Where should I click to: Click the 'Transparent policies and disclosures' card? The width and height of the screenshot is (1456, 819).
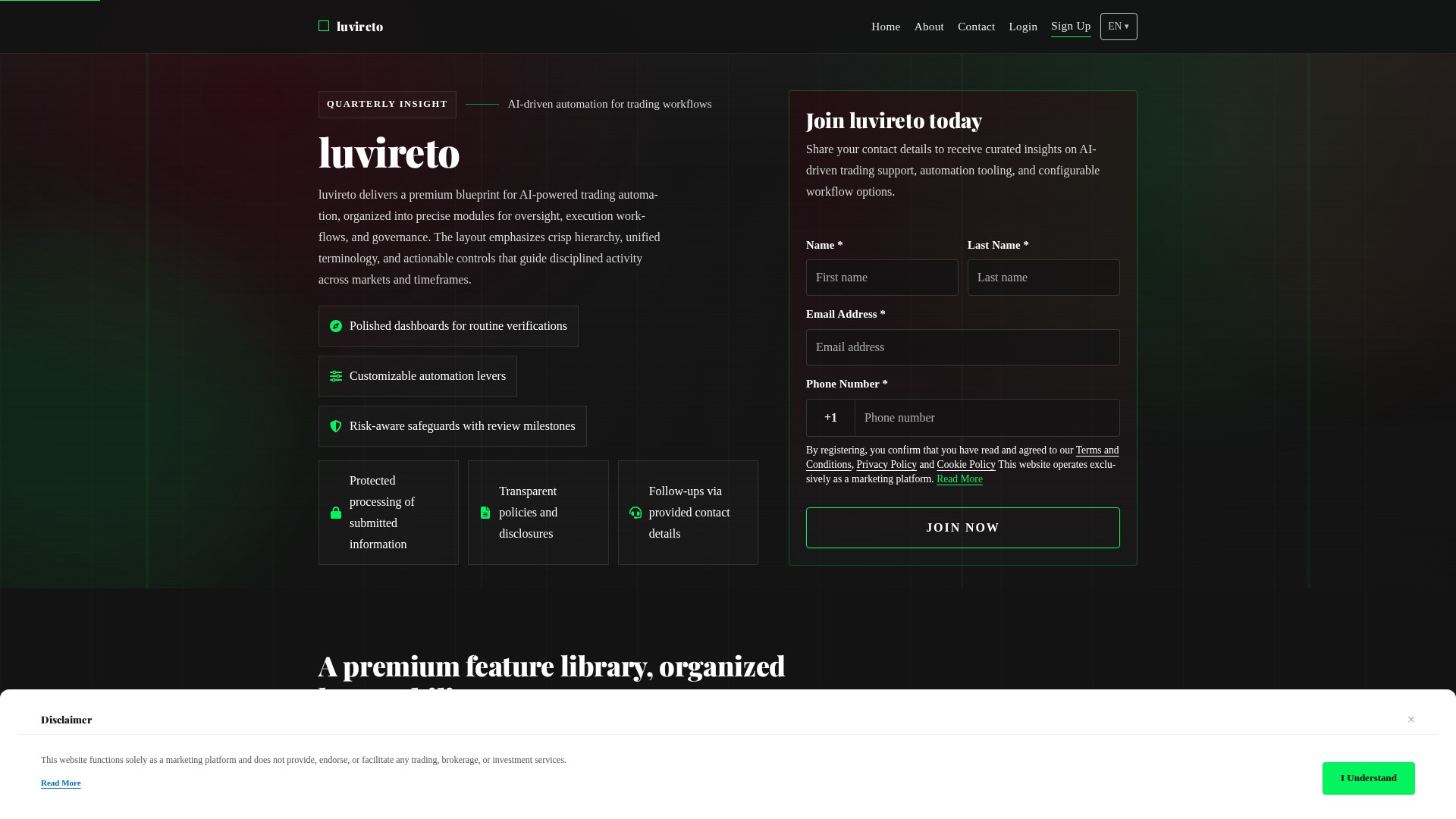tap(538, 513)
